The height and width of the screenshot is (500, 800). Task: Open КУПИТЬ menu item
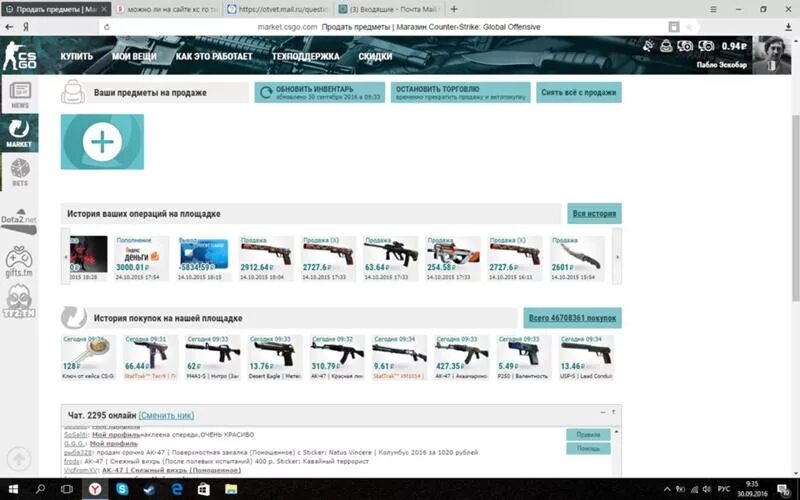click(77, 56)
